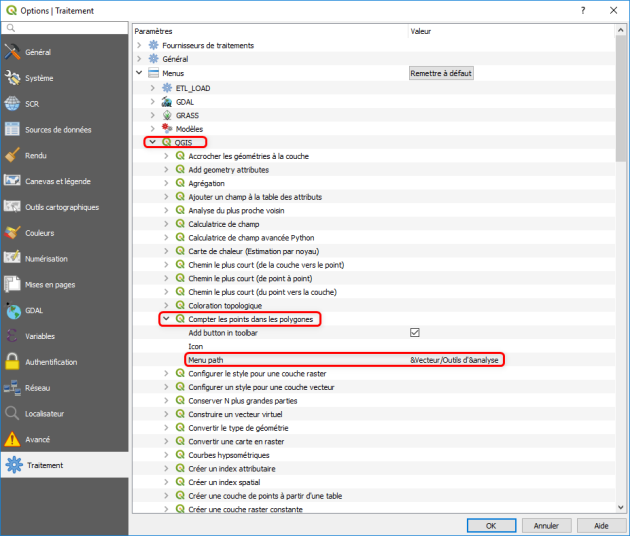Select Coloration topologique entry
This screenshot has width=630, height=536.
point(225,305)
